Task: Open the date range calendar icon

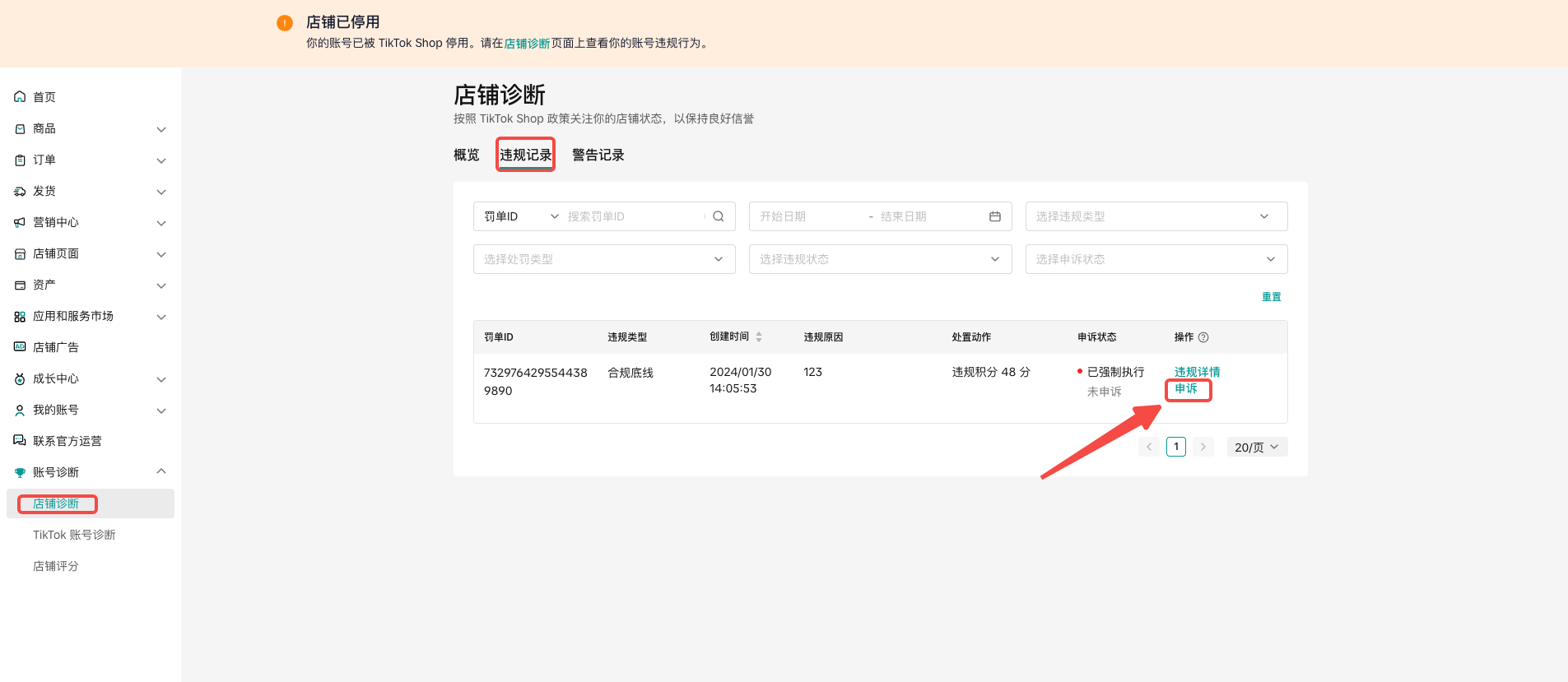Action: pos(994,216)
